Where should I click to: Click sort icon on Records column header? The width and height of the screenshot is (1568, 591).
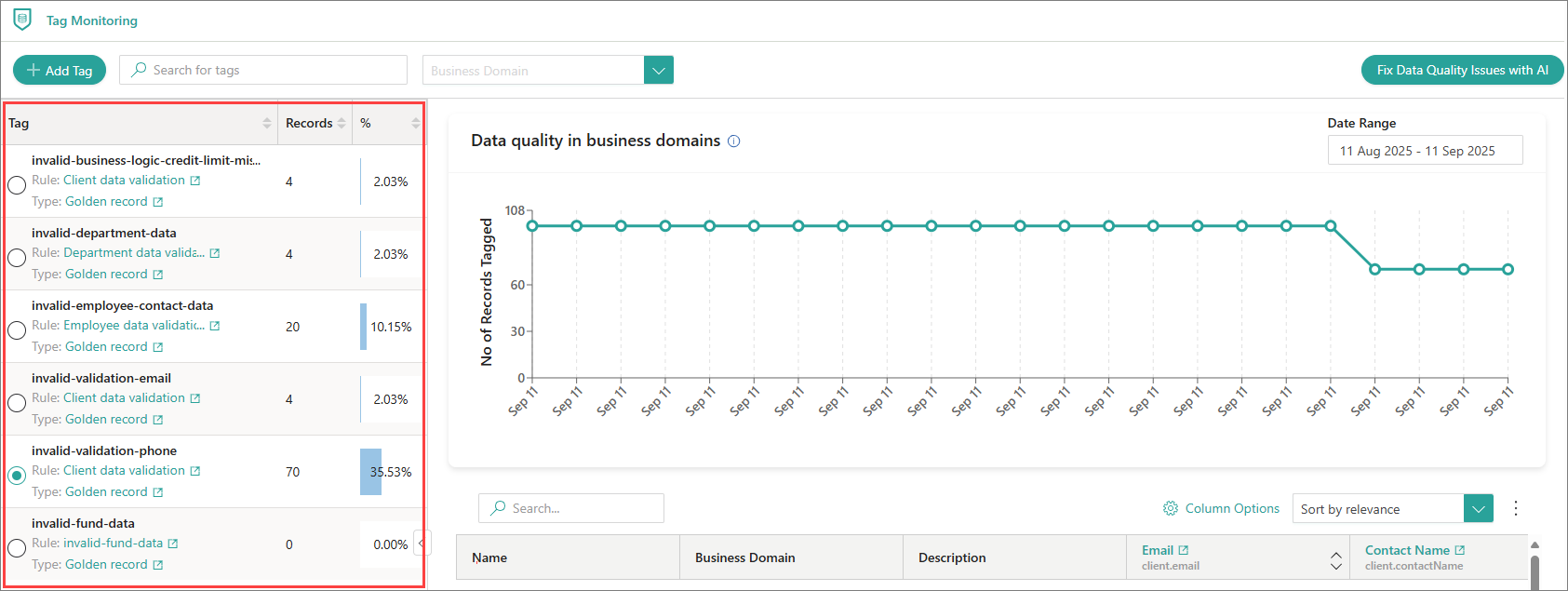342,123
